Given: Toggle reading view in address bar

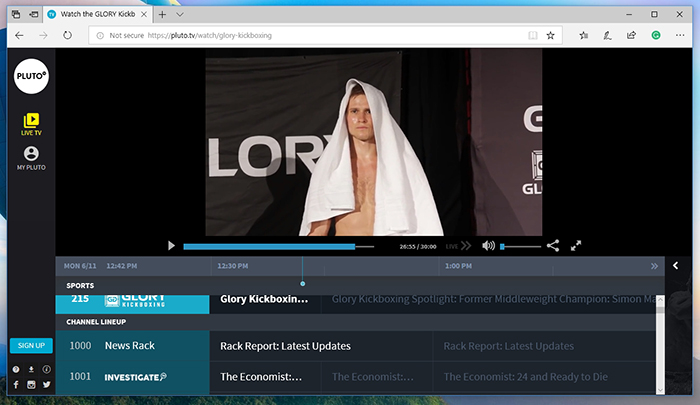Looking at the screenshot, I should point(533,35).
